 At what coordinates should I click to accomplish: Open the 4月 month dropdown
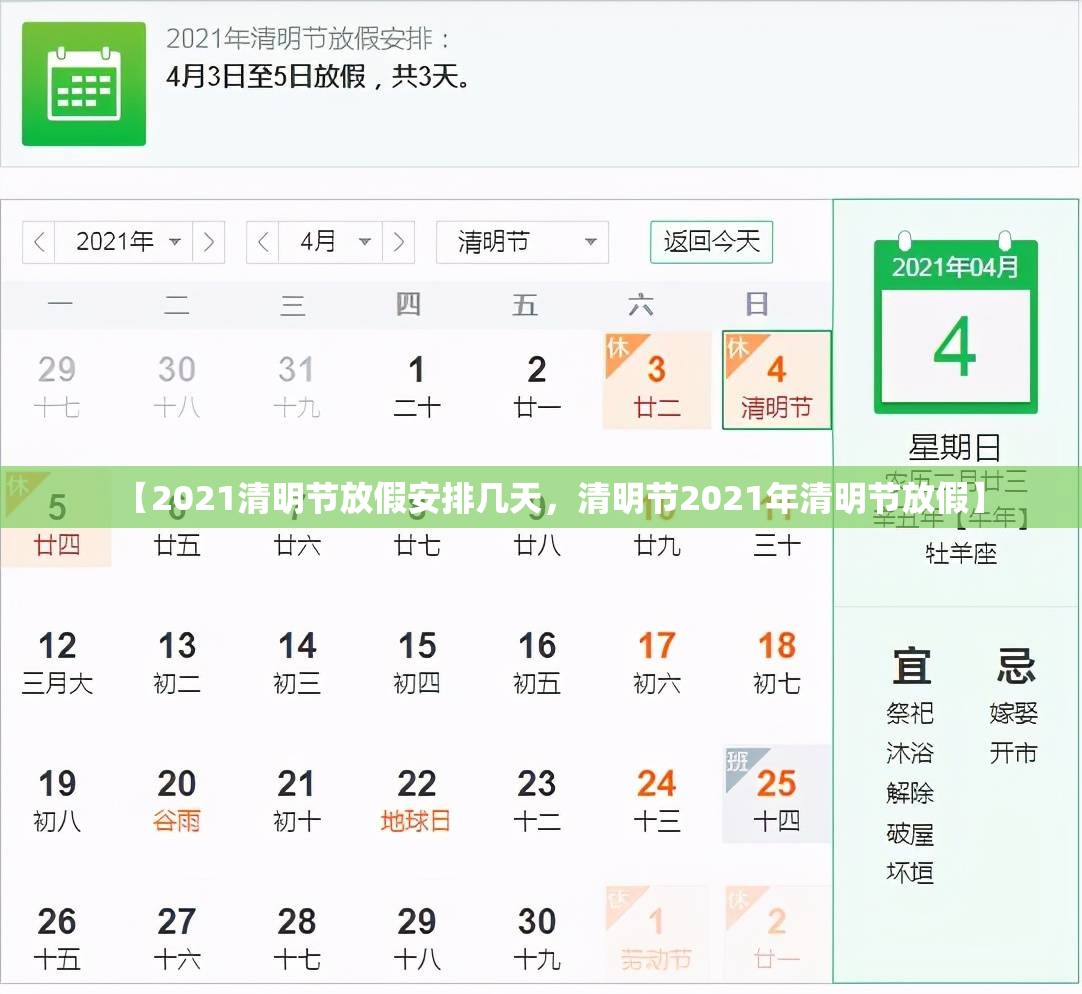click(x=331, y=242)
